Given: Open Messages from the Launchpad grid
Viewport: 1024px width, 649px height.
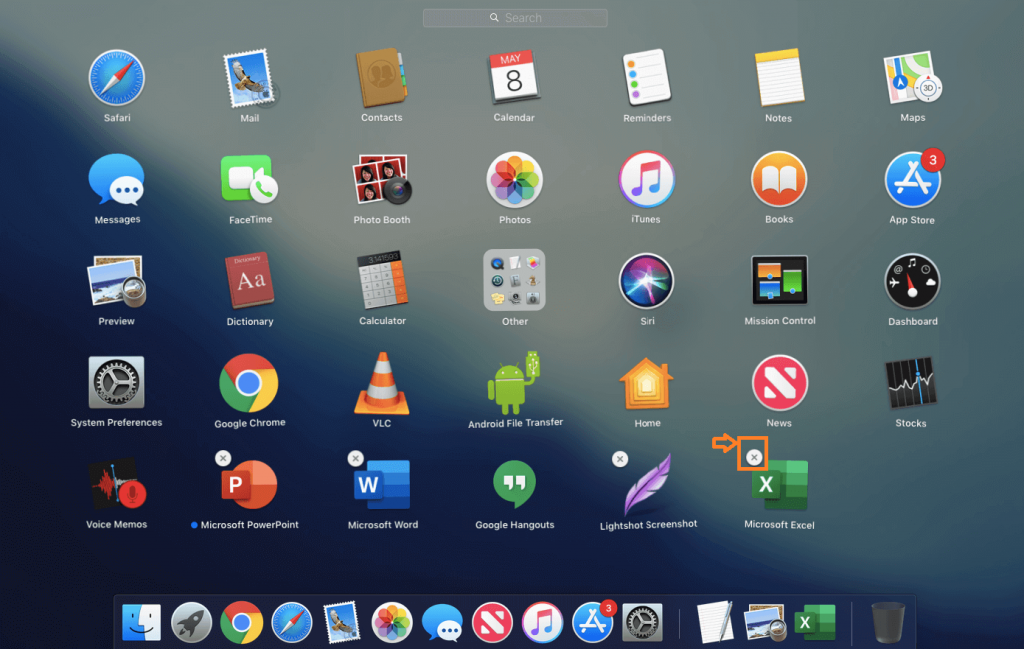Looking at the screenshot, I should pyautogui.click(x=116, y=180).
